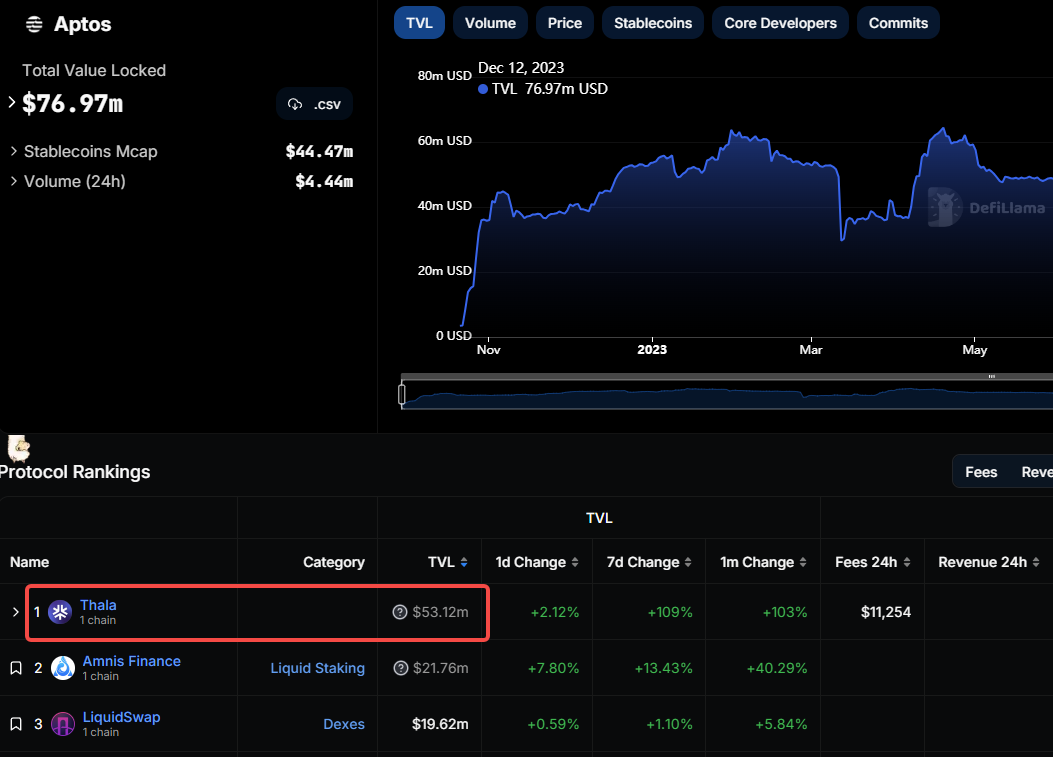
Task: Click the Aptos chain logo icon
Action: 34,24
